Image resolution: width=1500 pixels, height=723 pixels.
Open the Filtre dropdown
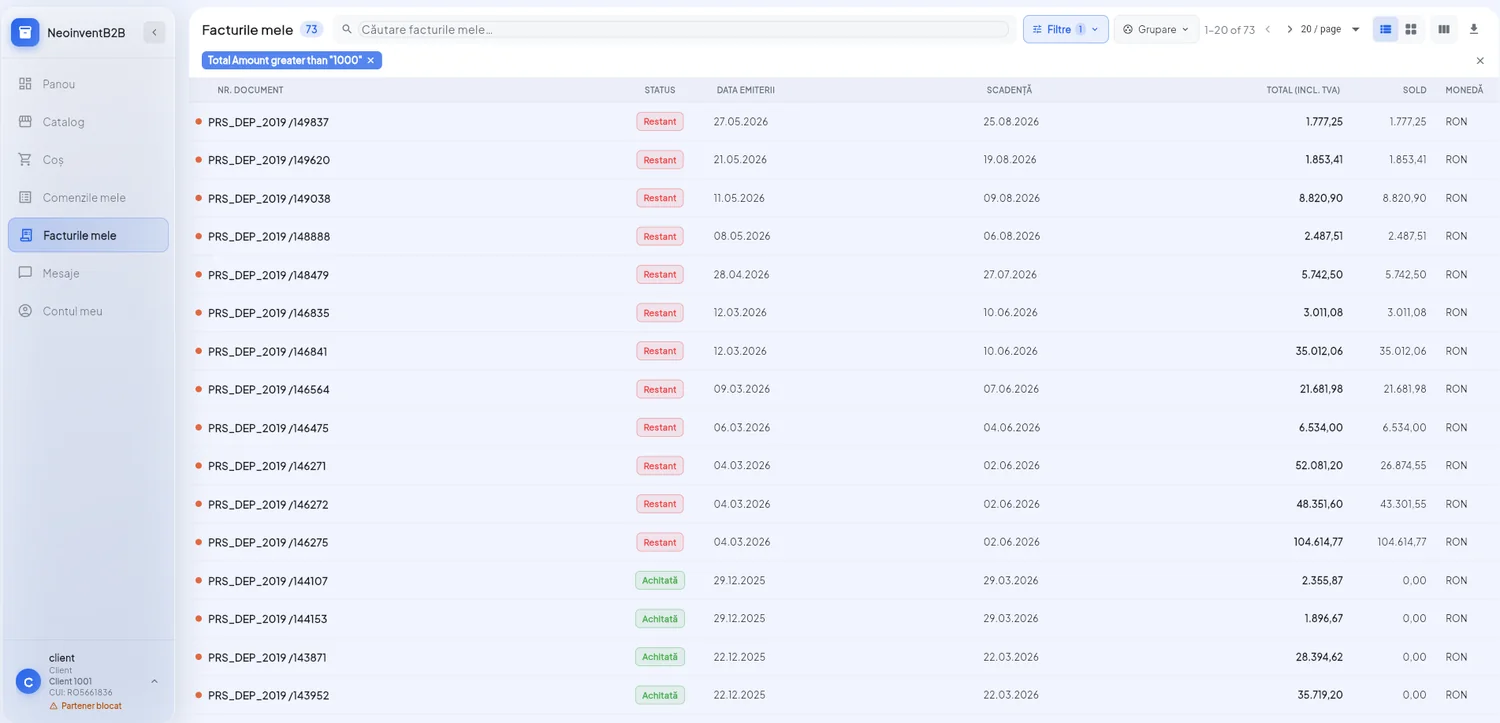tap(1065, 30)
